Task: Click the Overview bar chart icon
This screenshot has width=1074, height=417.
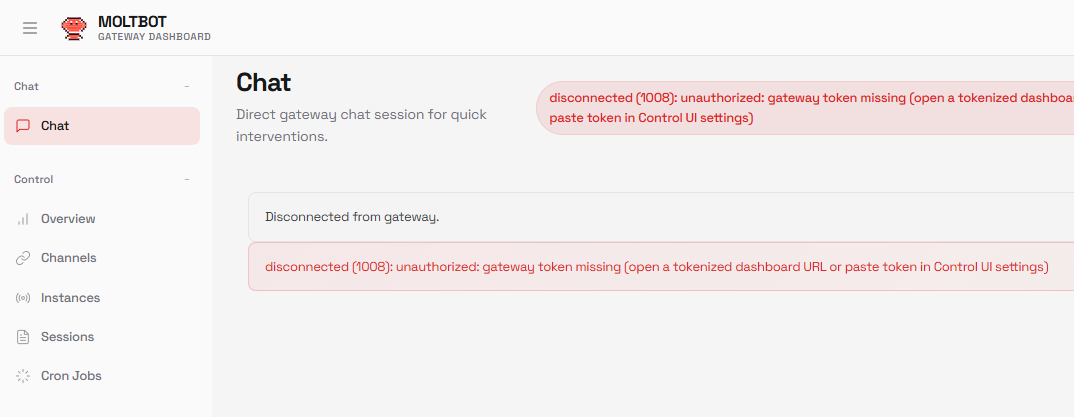Action: click(x=23, y=219)
